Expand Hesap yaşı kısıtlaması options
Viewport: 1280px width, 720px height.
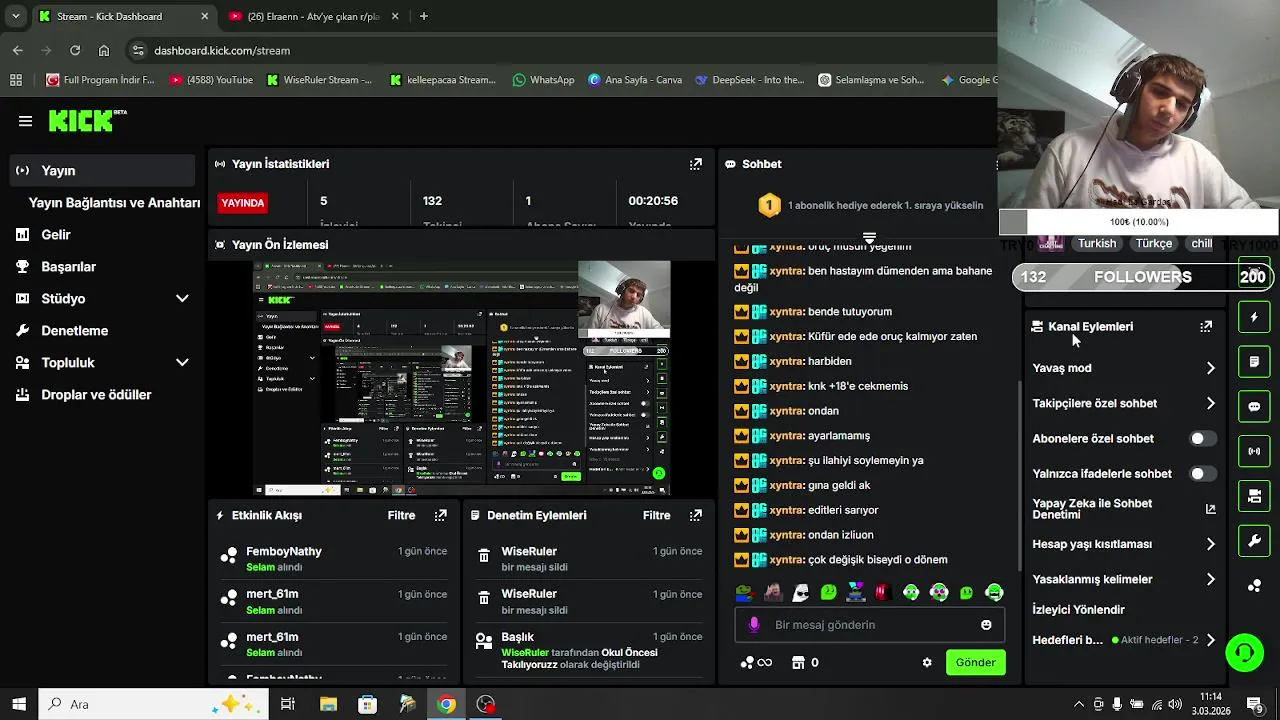point(1210,544)
